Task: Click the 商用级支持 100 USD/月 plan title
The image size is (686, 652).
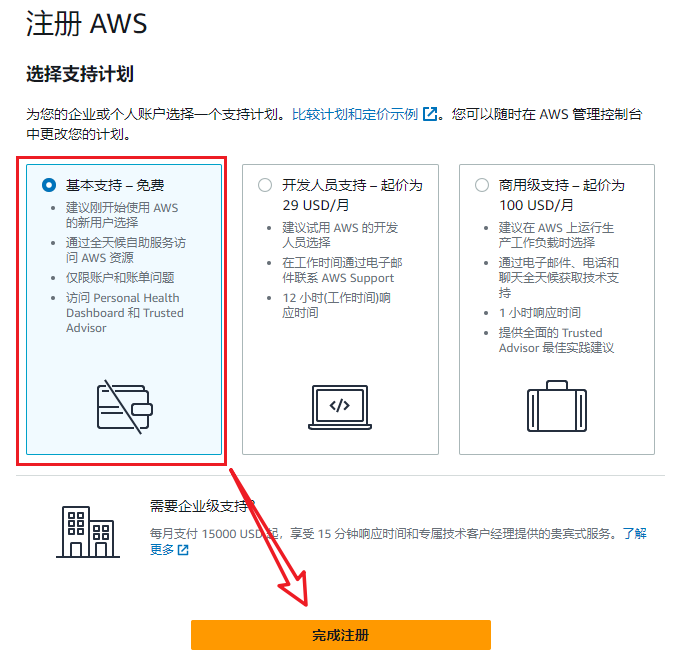Action: (x=562, y=195)
